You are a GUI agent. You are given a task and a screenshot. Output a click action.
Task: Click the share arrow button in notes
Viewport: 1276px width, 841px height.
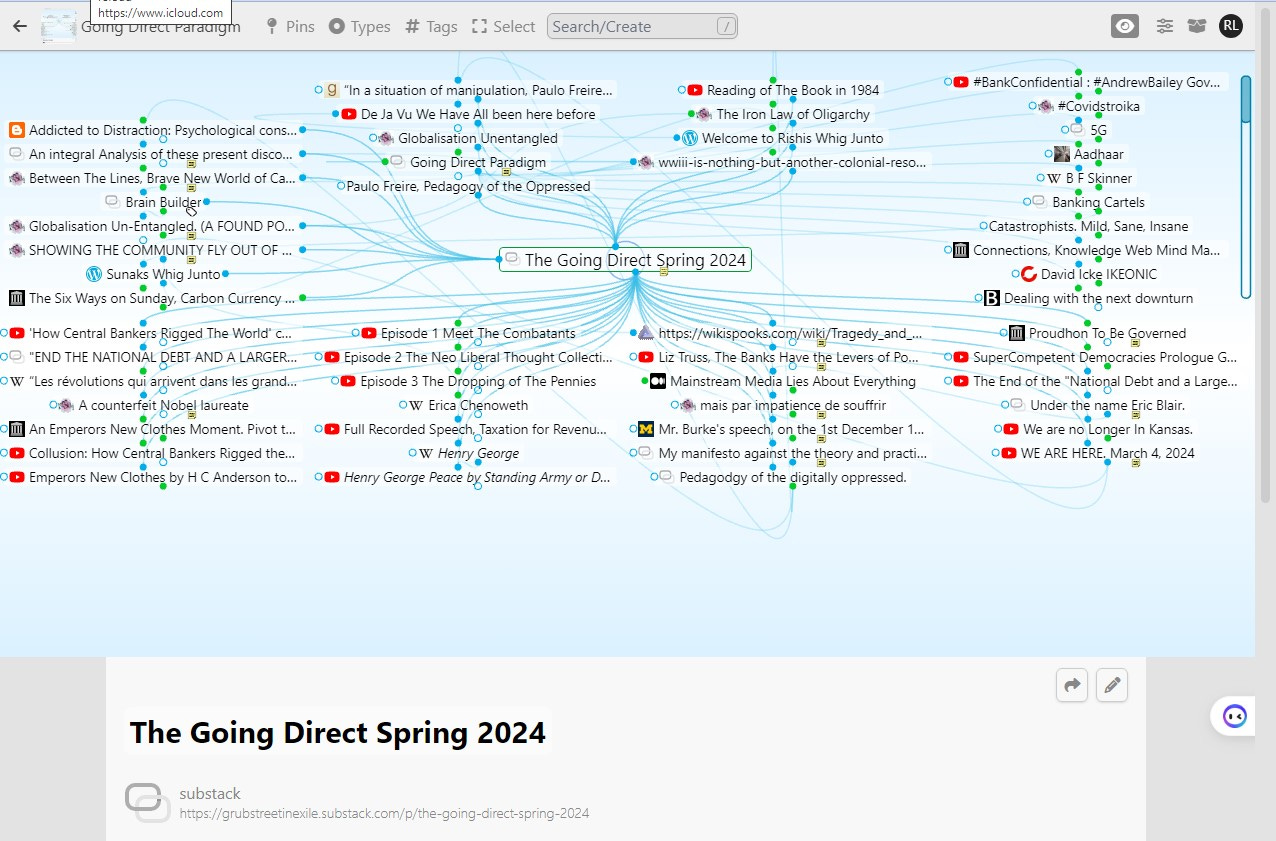pos(1072,686)
